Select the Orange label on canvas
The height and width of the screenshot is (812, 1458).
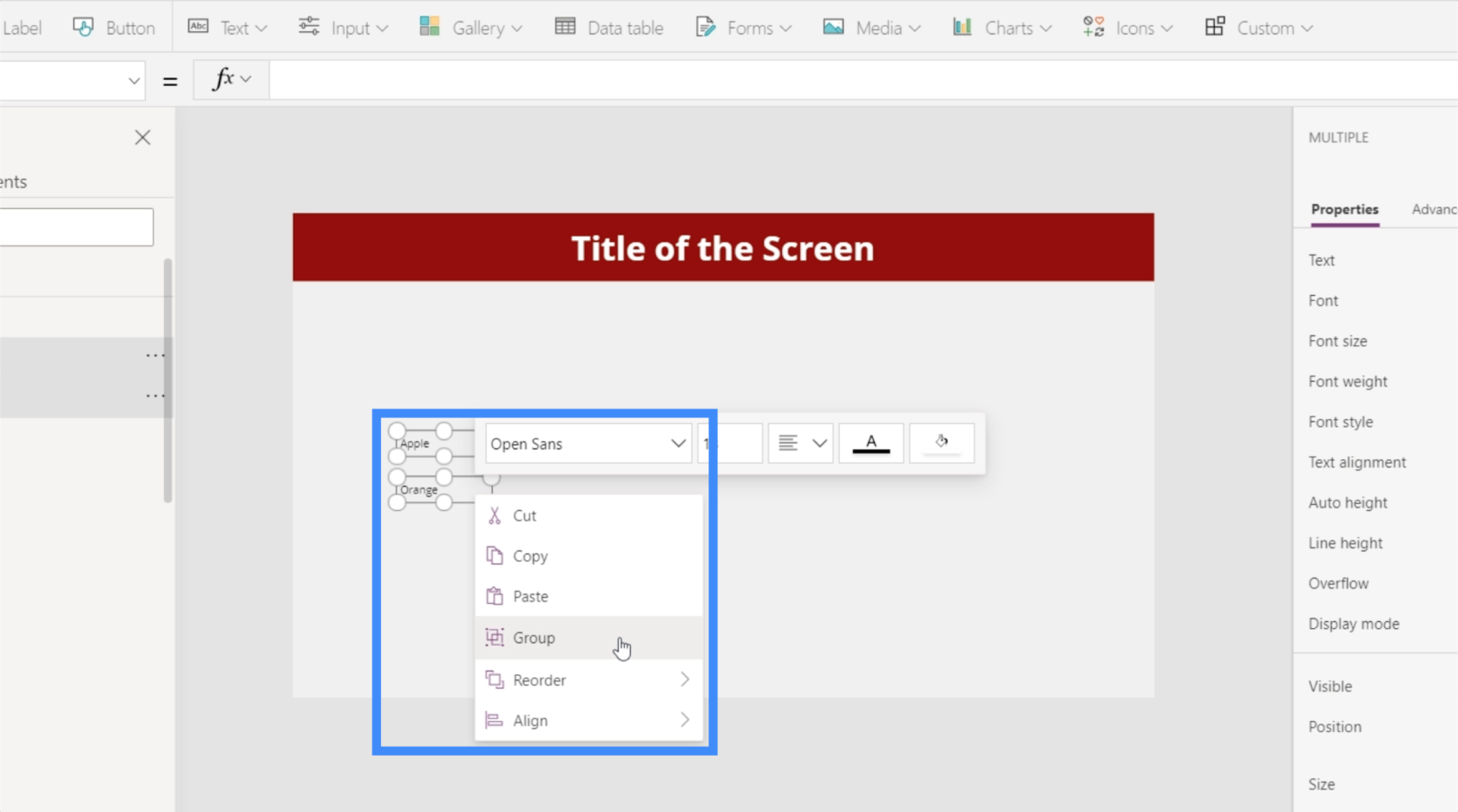(x=418, y=490)
